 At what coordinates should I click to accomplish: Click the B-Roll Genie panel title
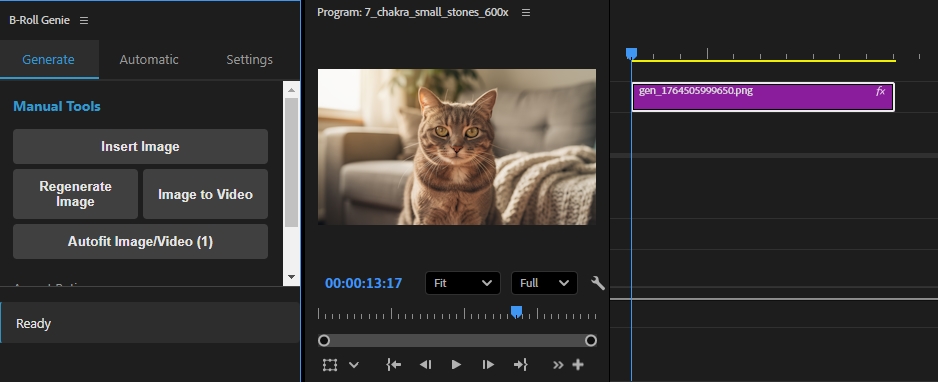click(x=39, y=20)
